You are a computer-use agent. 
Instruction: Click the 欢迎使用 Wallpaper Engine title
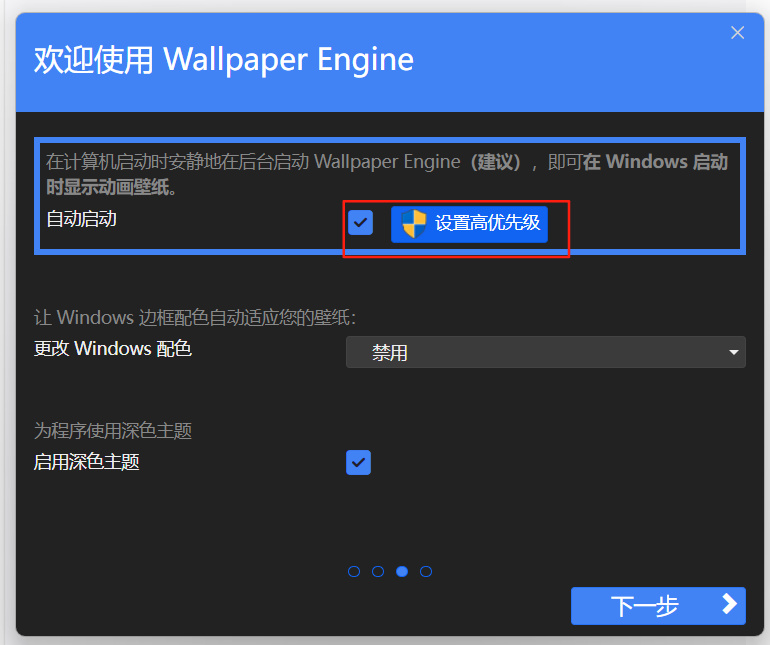(224, 60)
